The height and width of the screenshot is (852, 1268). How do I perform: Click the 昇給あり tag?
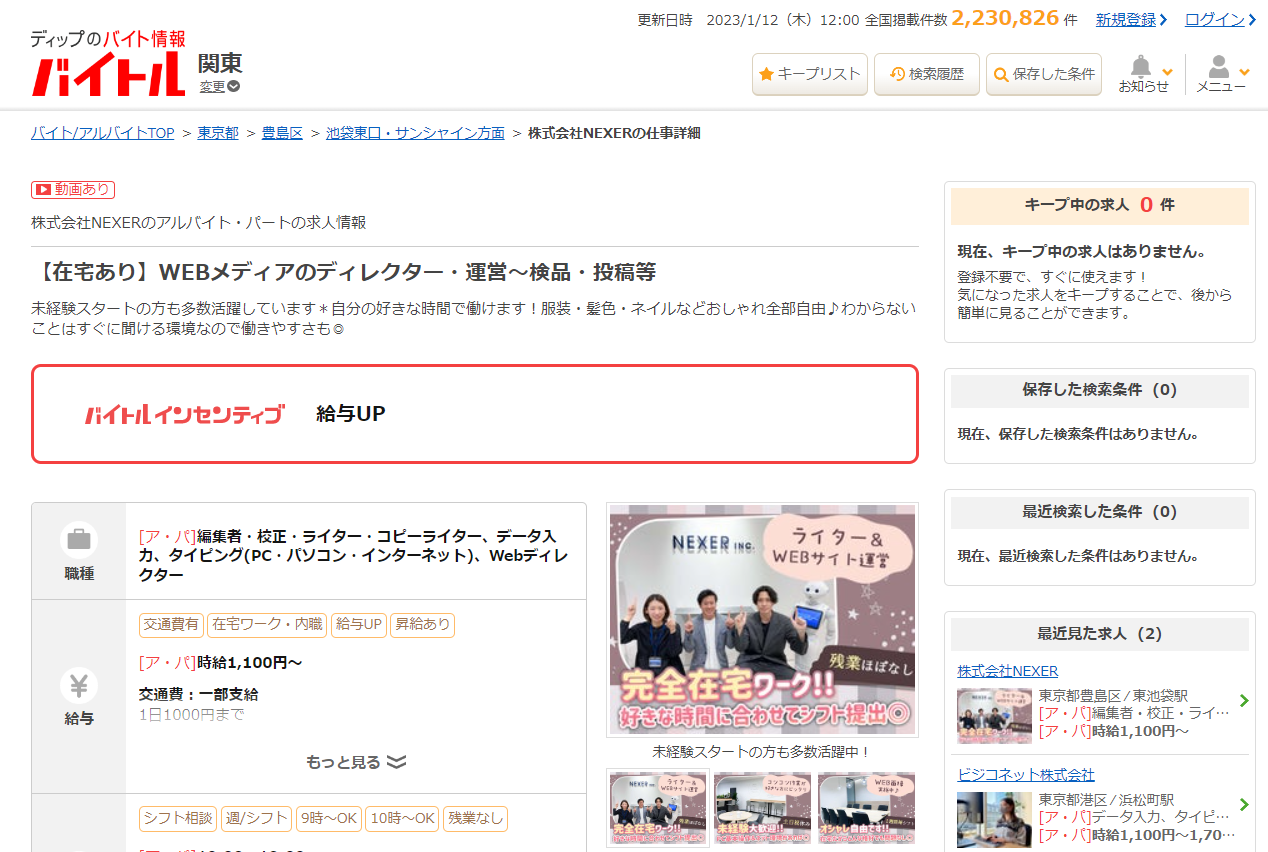422,625
